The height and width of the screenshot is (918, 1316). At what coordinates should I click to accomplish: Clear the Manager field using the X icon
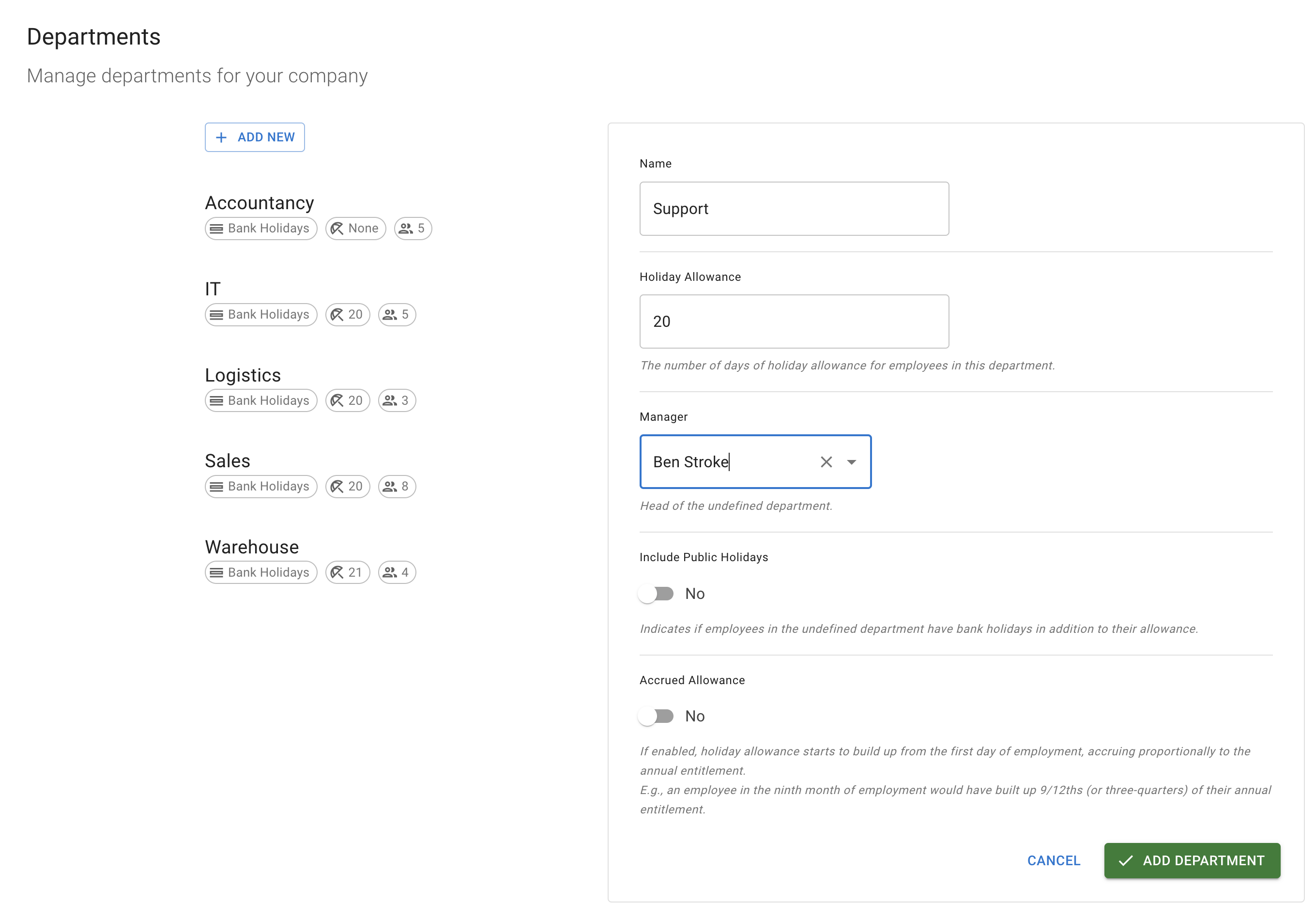tap(826, 462)
